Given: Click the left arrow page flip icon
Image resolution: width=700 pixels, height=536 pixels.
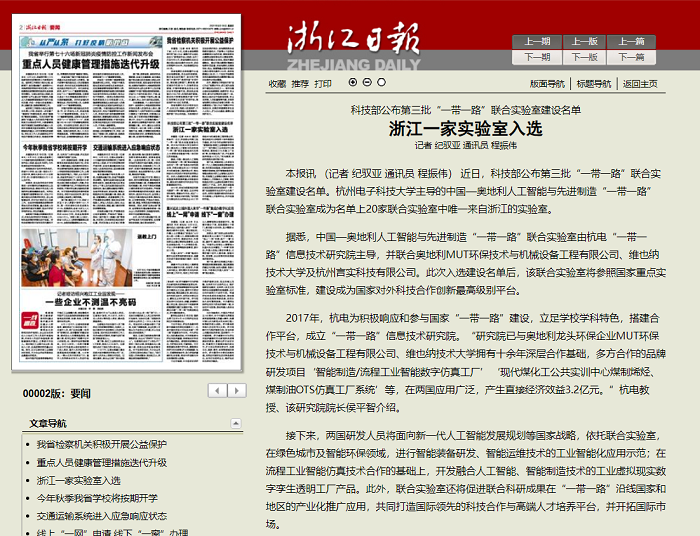Looking at the screenshot, I should coord(217,391).
